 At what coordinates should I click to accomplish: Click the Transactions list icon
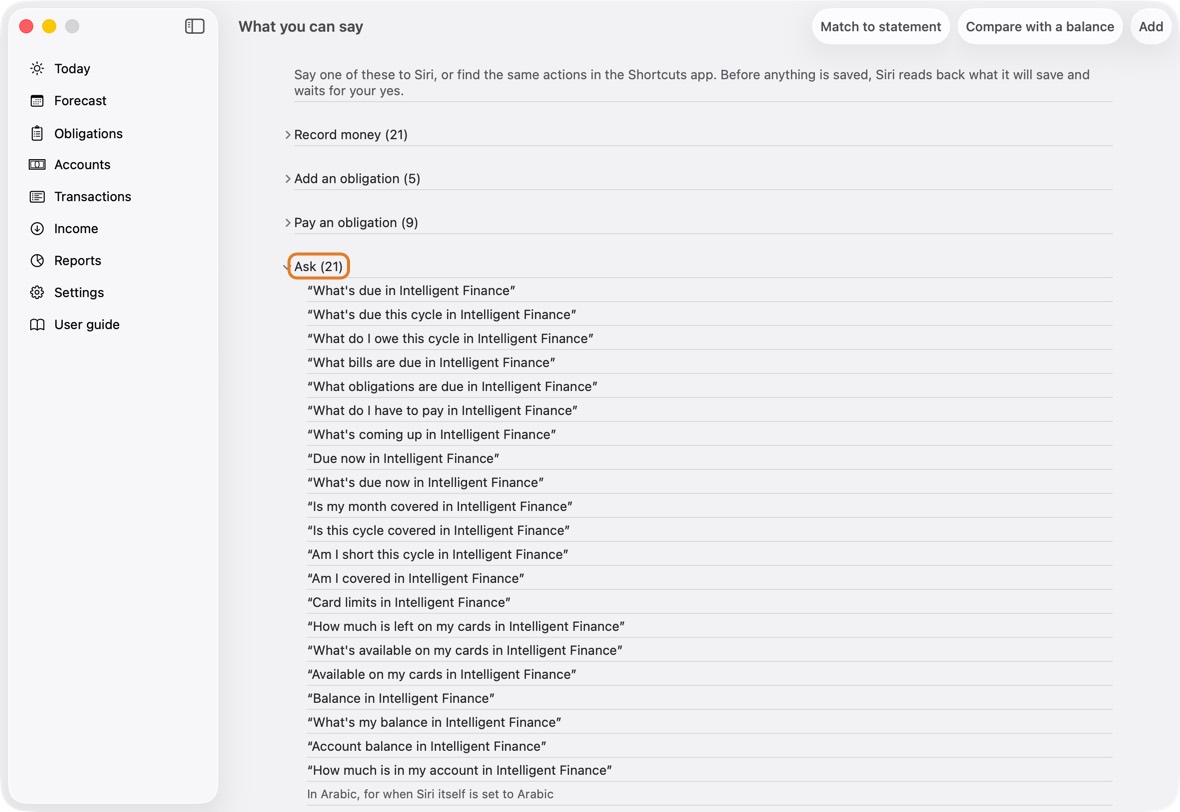click(37, 196)
